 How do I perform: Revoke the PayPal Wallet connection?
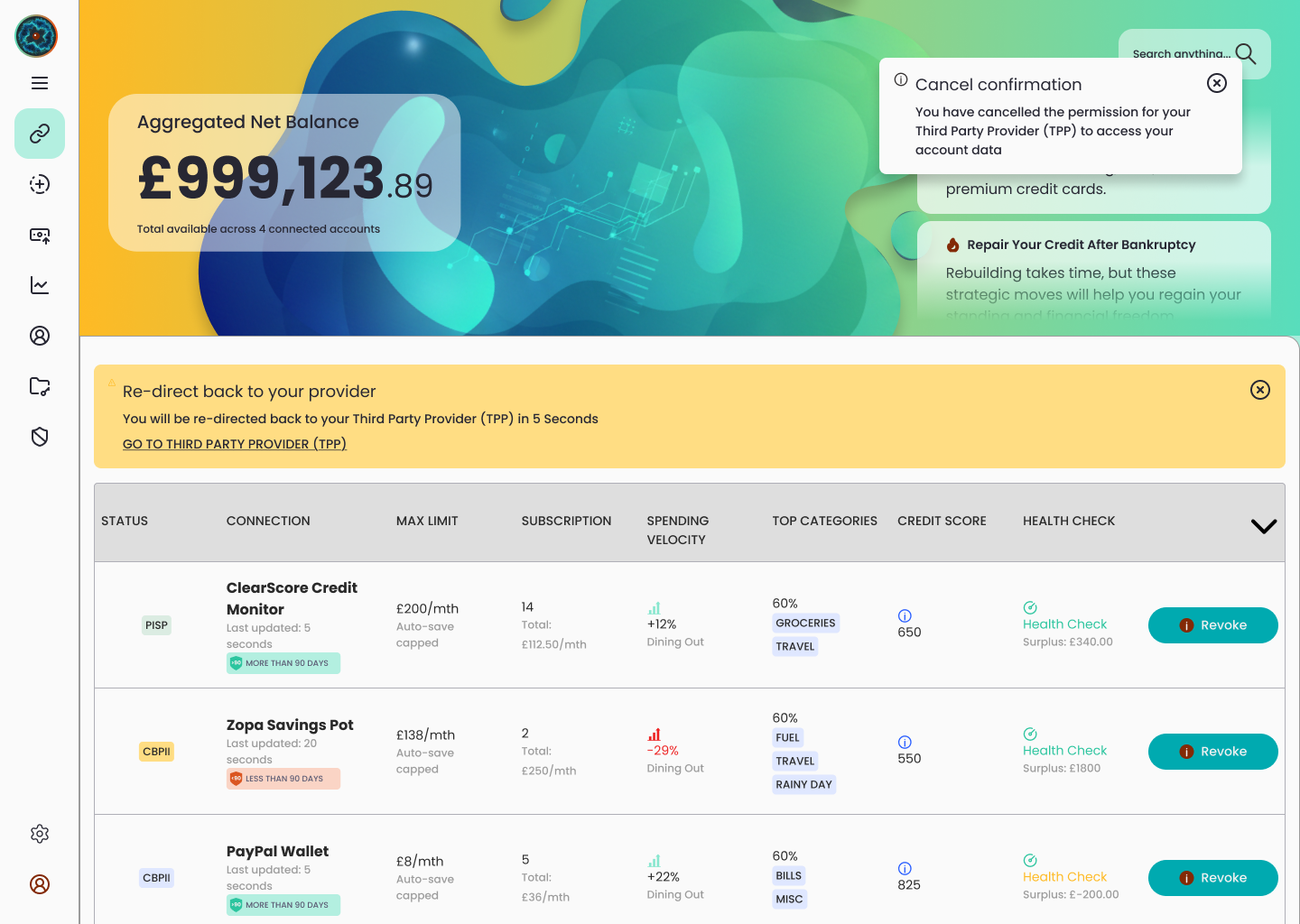(1212, 878)
